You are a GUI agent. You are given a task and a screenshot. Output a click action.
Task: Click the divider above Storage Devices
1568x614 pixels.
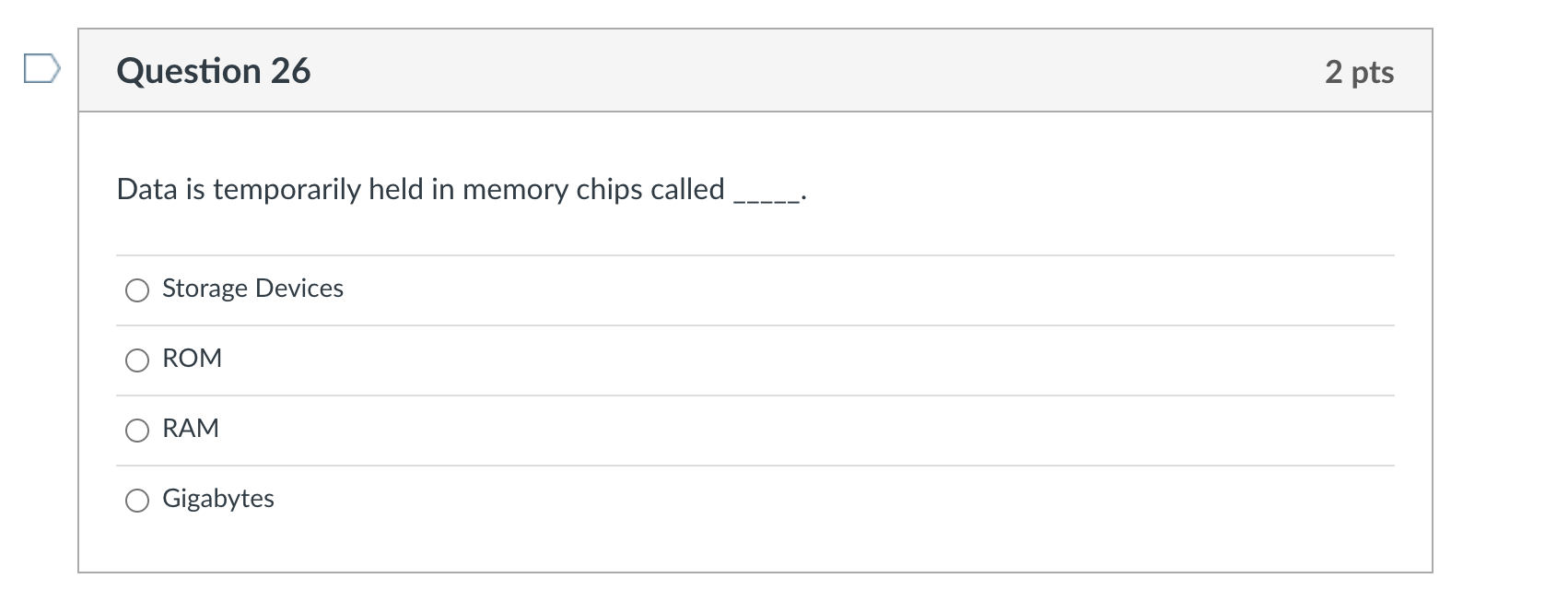coord(755,253)
